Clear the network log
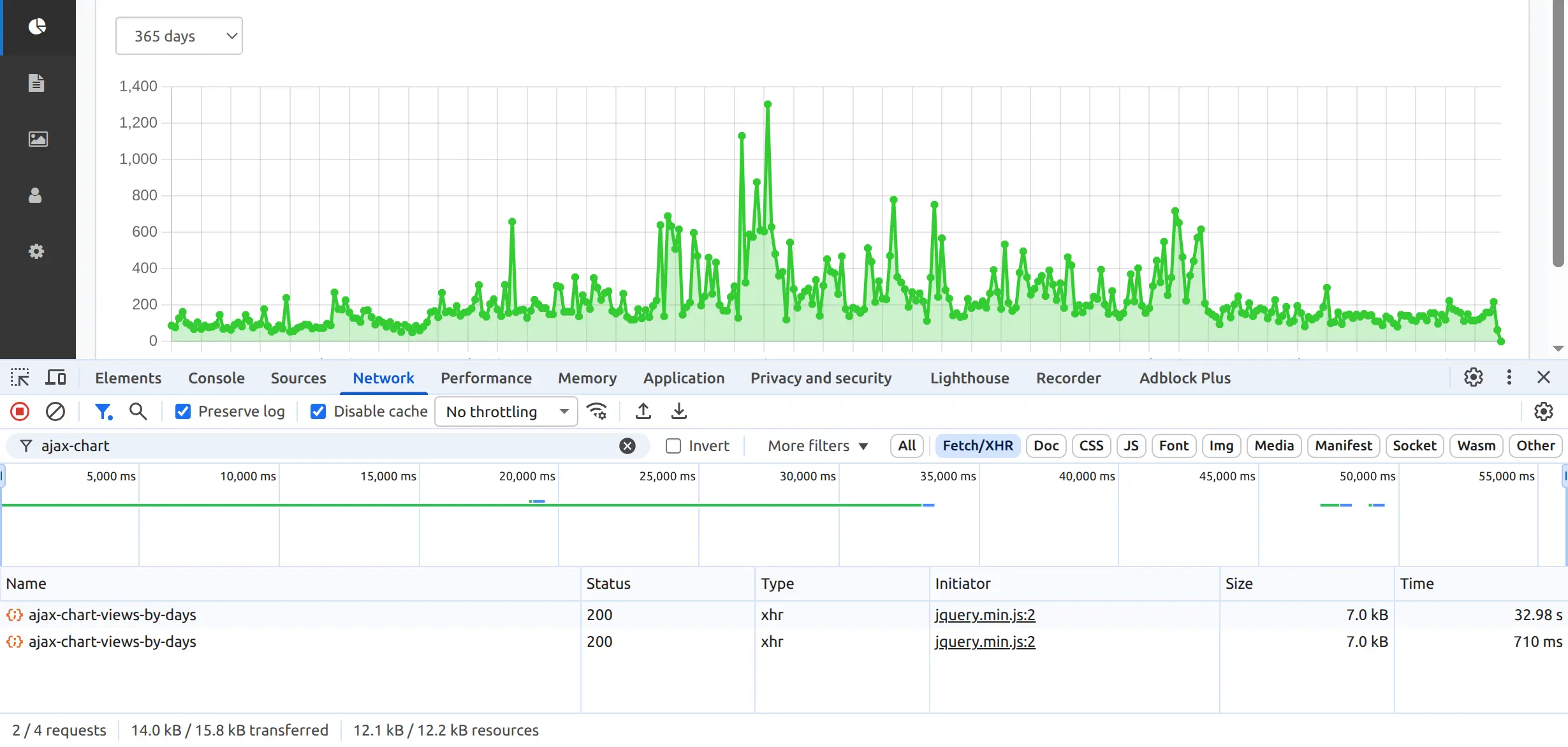The image size is (1568, 747). [55, 411]
